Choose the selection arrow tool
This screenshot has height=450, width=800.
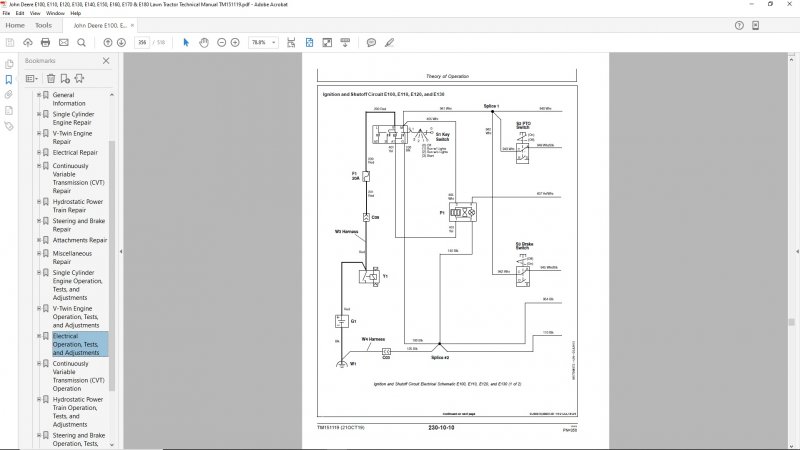(x=186, y=43)
